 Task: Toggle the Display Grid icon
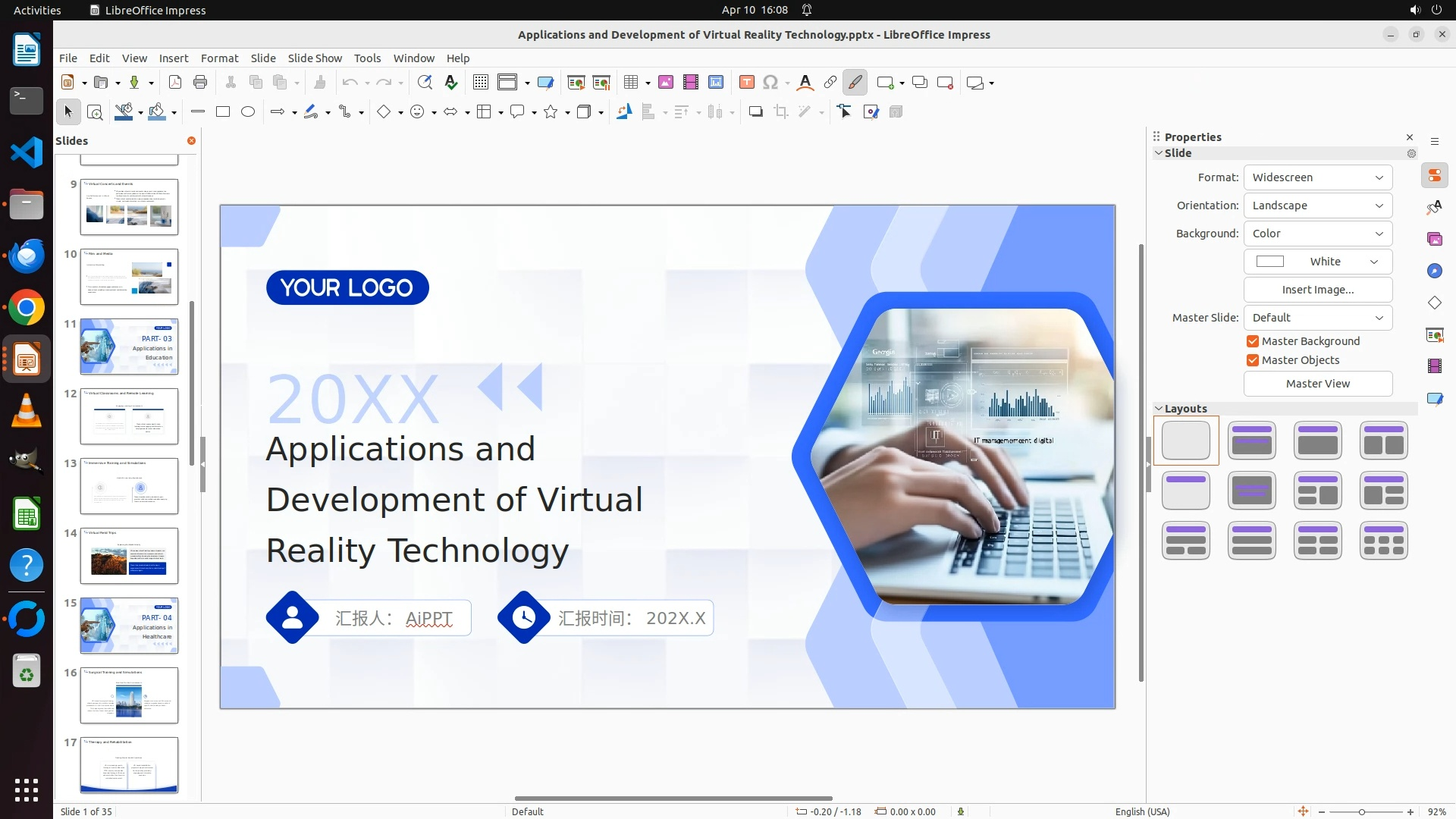click(480, 83)
